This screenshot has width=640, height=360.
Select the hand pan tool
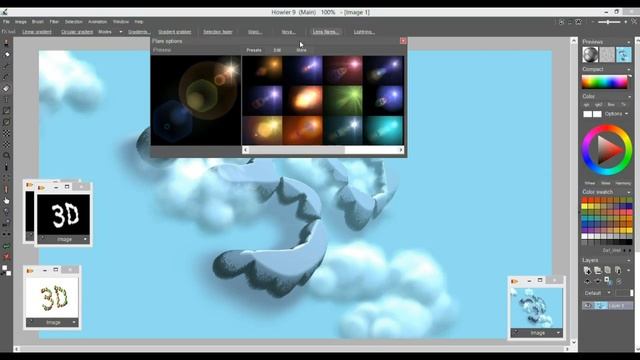(x=7, y=200)
